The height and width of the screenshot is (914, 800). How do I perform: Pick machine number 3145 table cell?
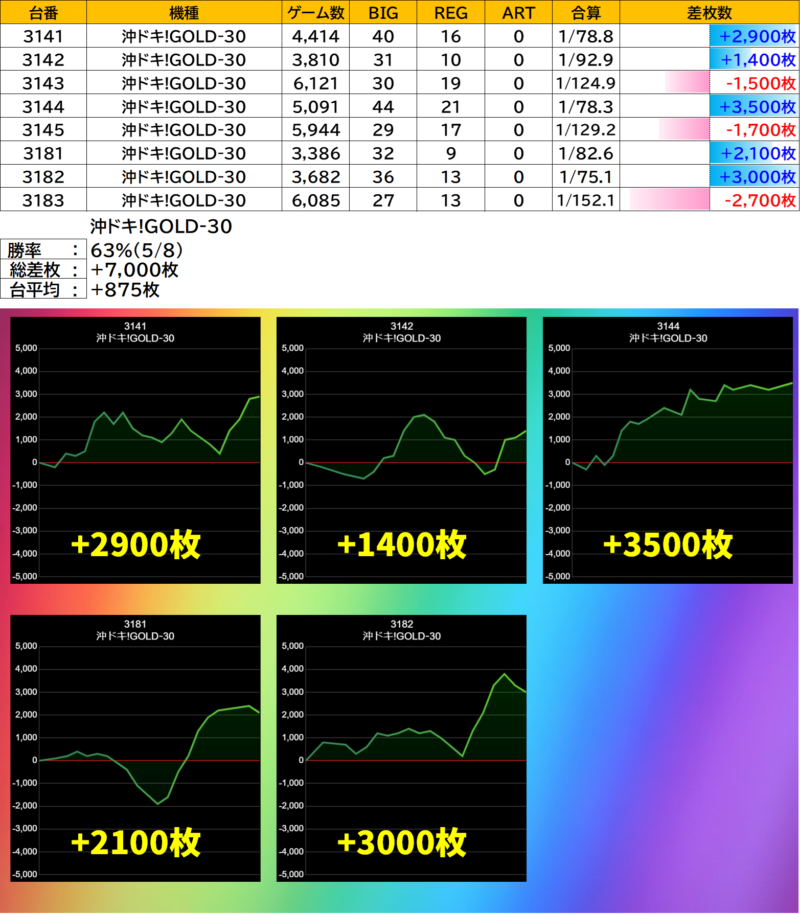[43, 129]
